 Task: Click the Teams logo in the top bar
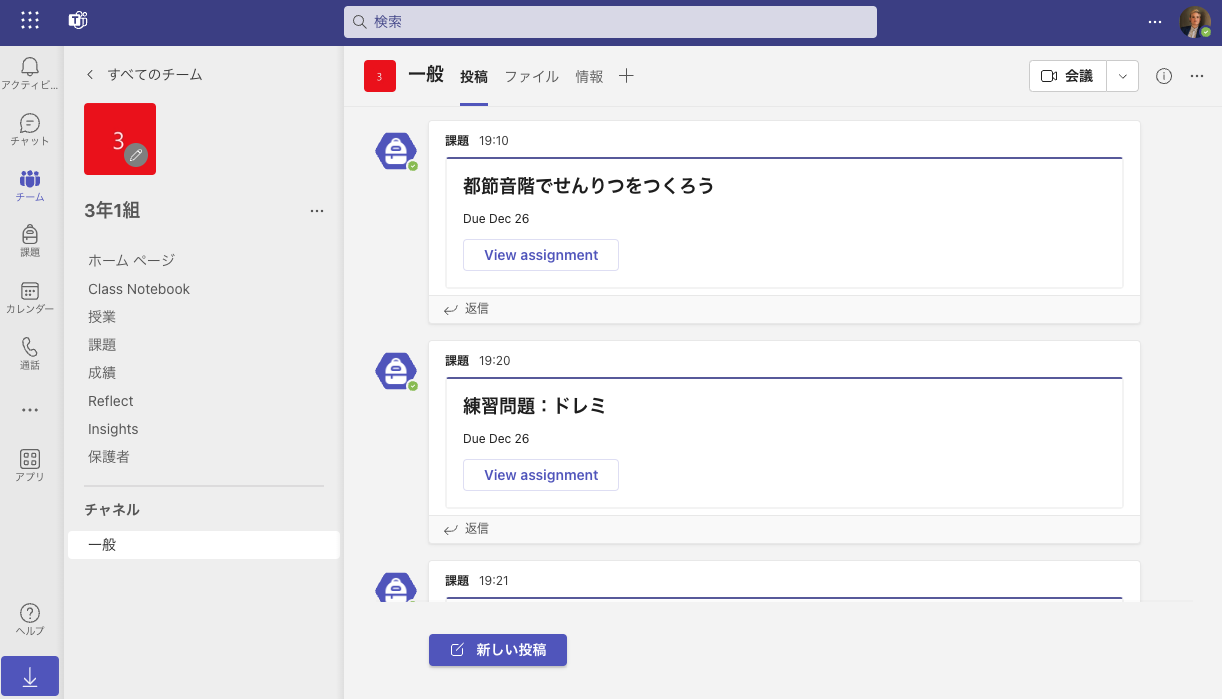point(78,20)
